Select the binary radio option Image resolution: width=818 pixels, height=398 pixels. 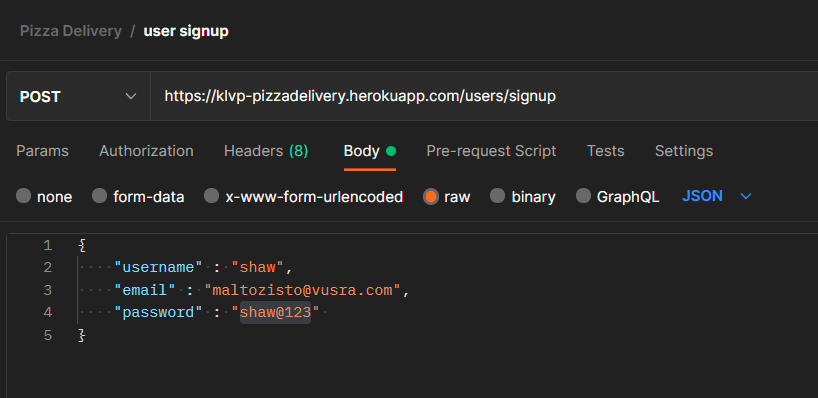pos(498,196)
